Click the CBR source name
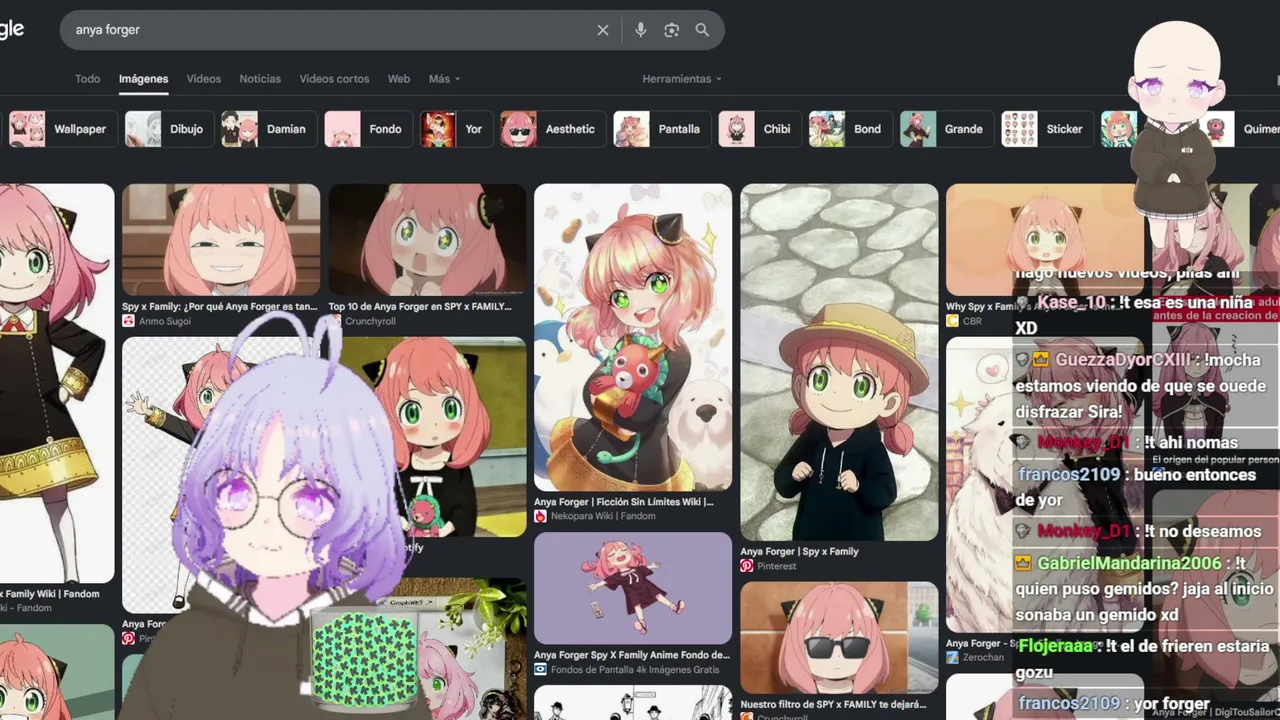Image resolution: width=1280 pixels, height=720 pixels. point(972,321)
